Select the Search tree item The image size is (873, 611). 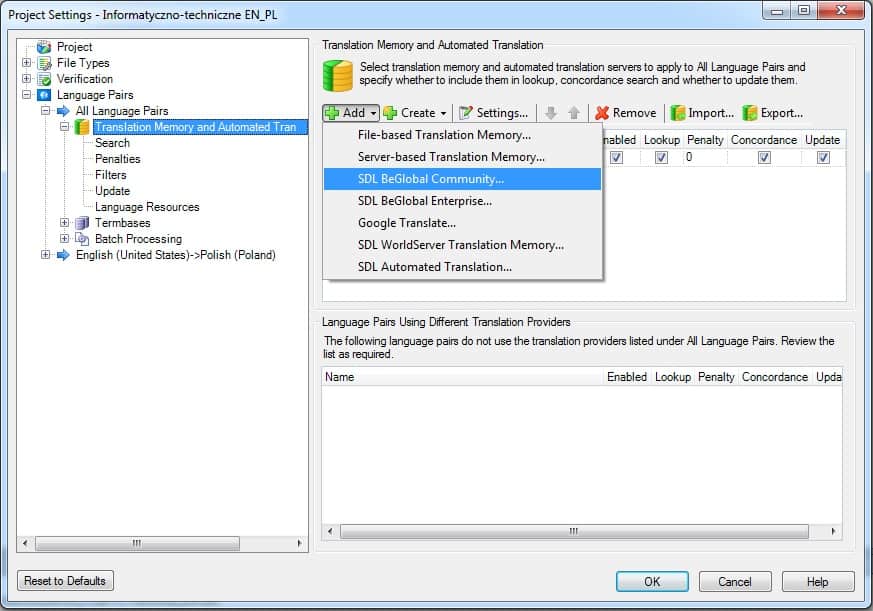[x=112, y=143]
